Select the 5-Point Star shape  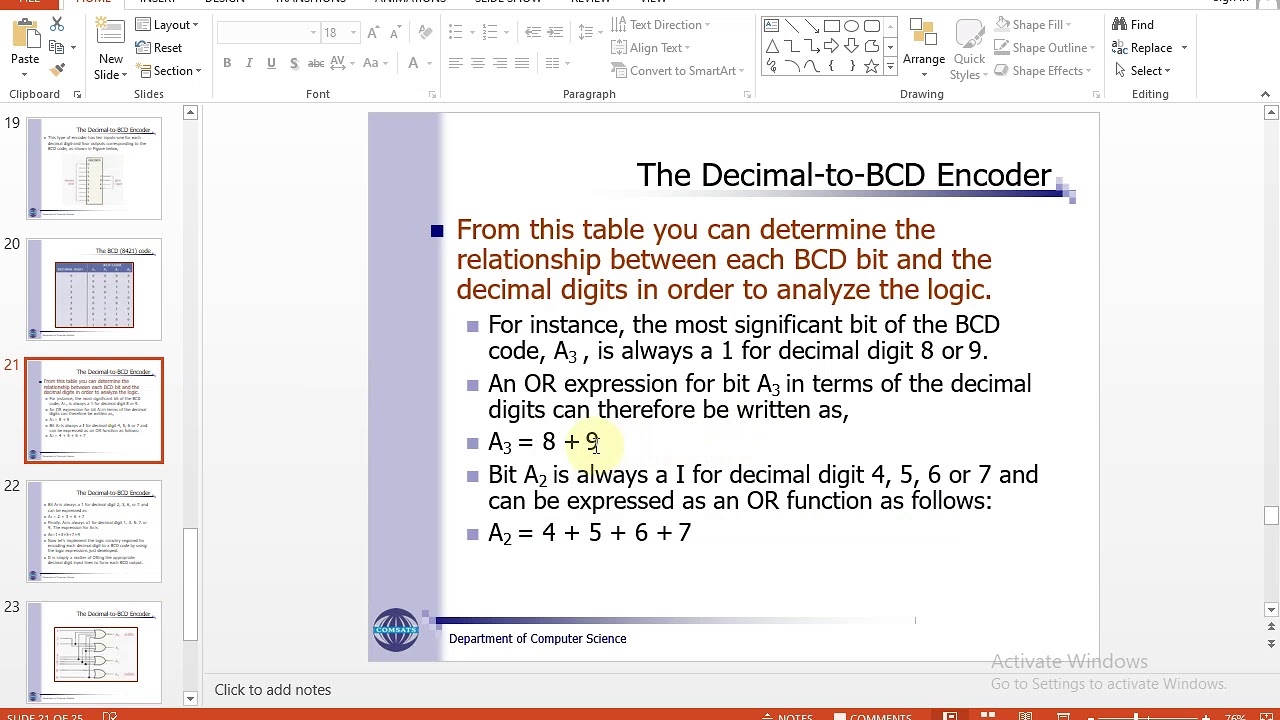pyautogui.click(x=871, y=66)
